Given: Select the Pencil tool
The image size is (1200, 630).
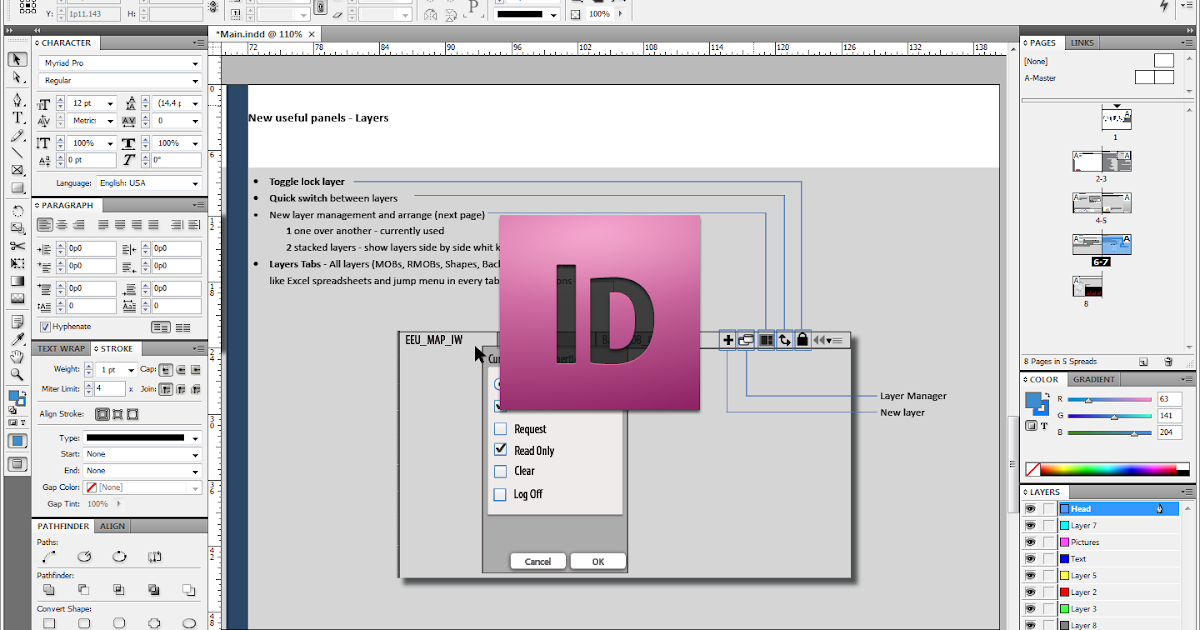Looking at the screenshot, I should pyautogui.click(x=17, y=135).
